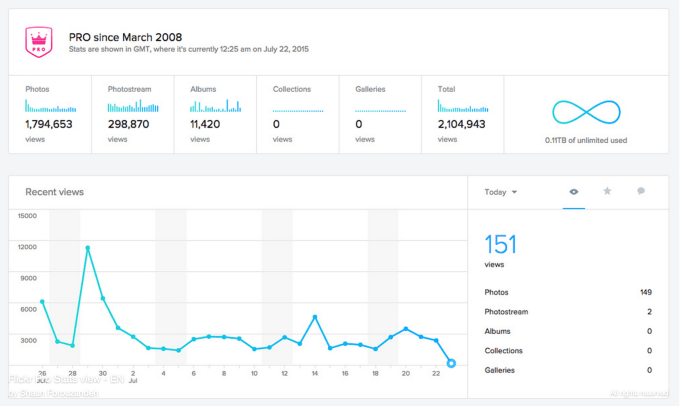
Task: Select the speech bubble comments tab icon
Action: (641, 191)
